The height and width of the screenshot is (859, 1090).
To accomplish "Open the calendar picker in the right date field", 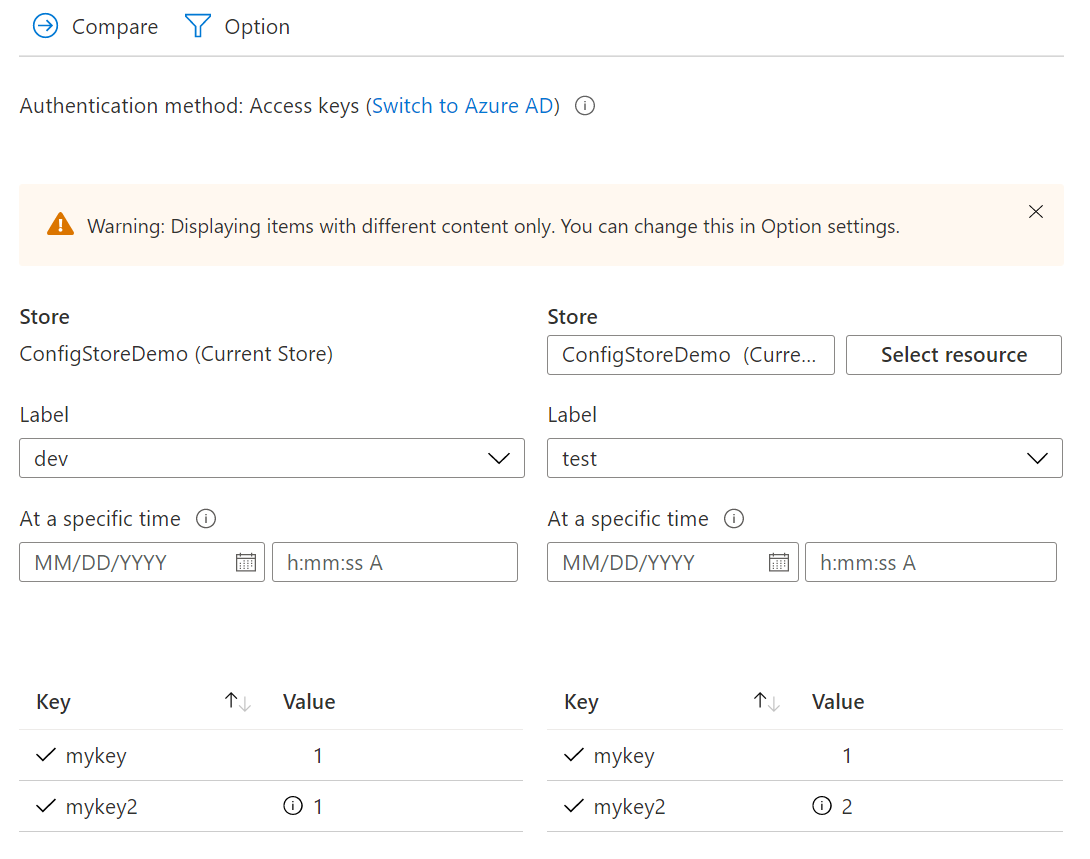I will click(779, 562).
